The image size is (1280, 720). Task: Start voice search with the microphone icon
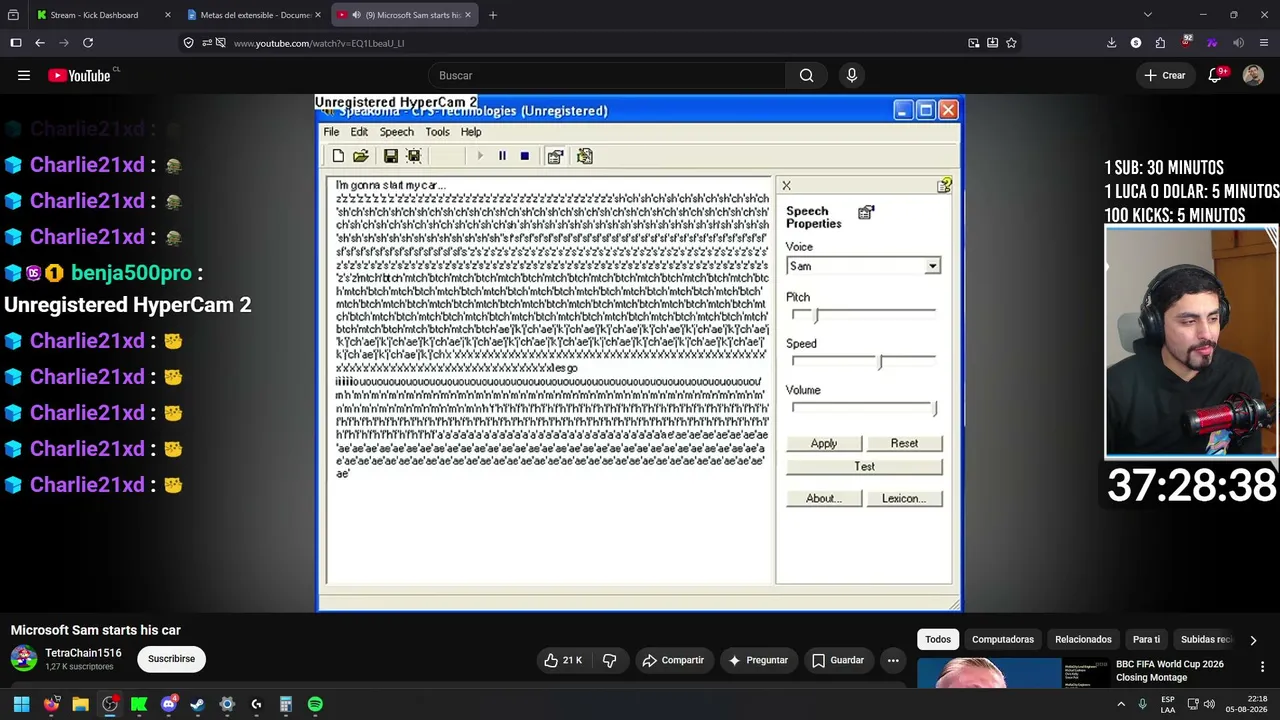pos(852,75)
